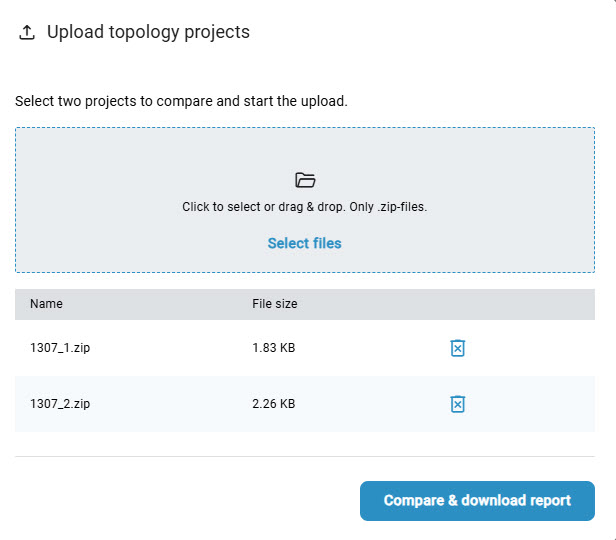Image resolution: width=616 pixels, height=540 pixels.
Task: Delete the 1307_1.zip file entry
Action: (x=457, y=348)
